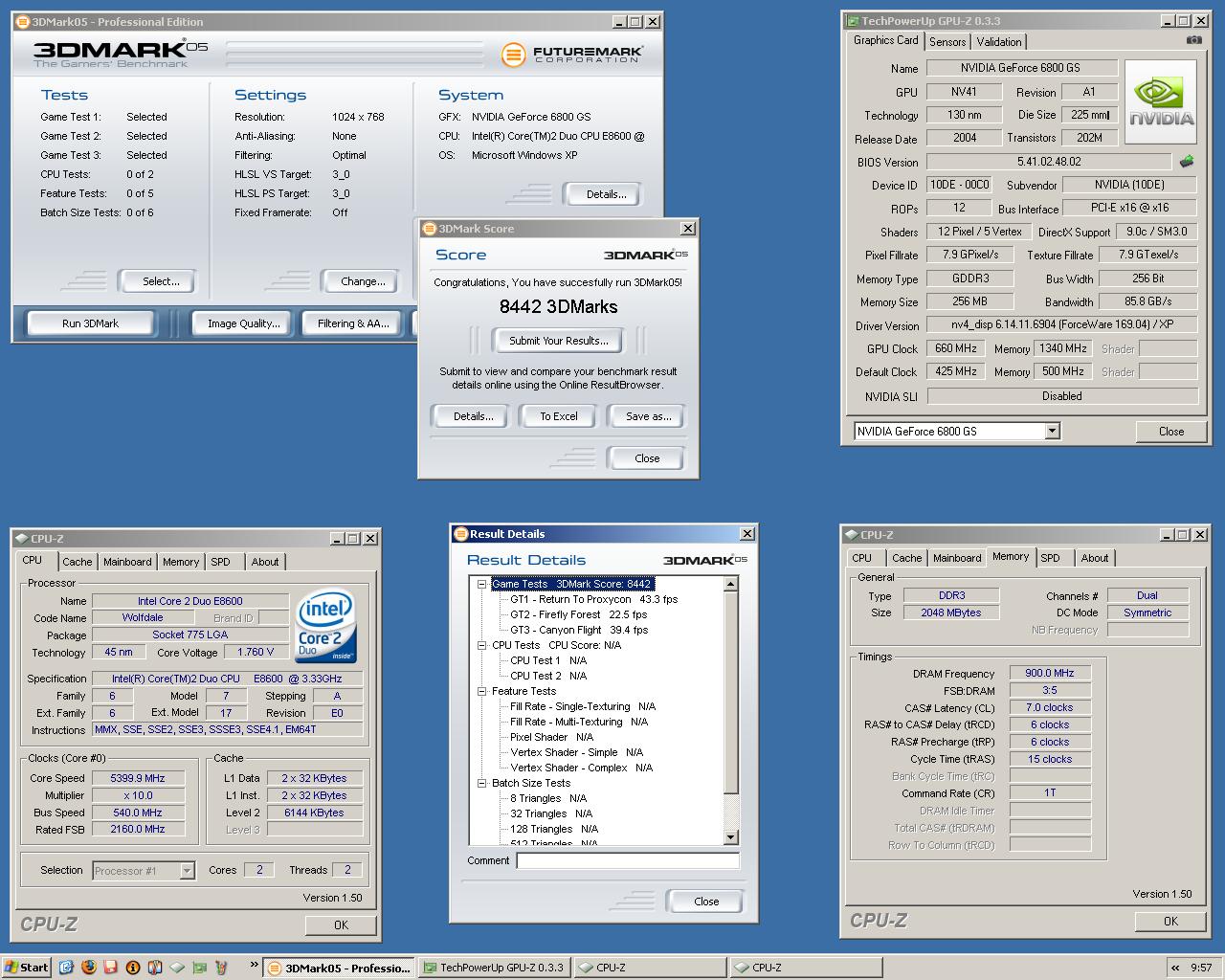Open the Graphics Card tab in GPU-Z
Screen dimensions: 1225x980
885,40
